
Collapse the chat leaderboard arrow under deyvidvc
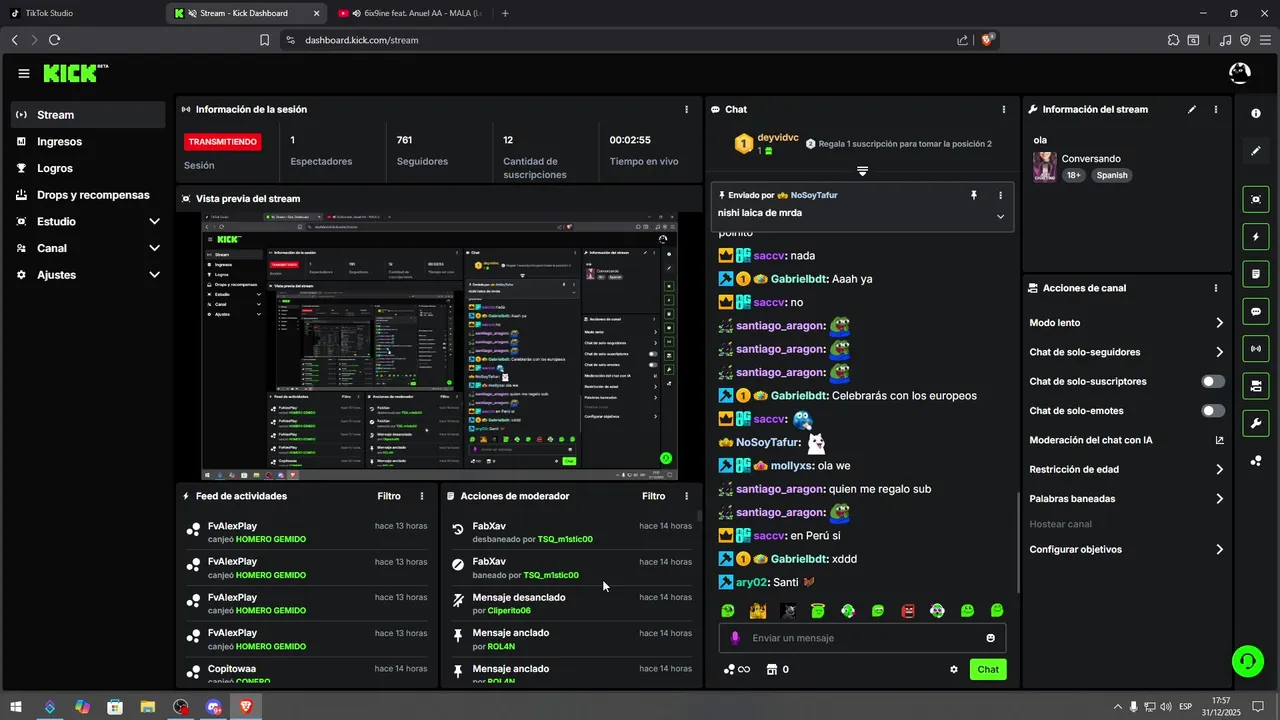(x=862, y=171)
